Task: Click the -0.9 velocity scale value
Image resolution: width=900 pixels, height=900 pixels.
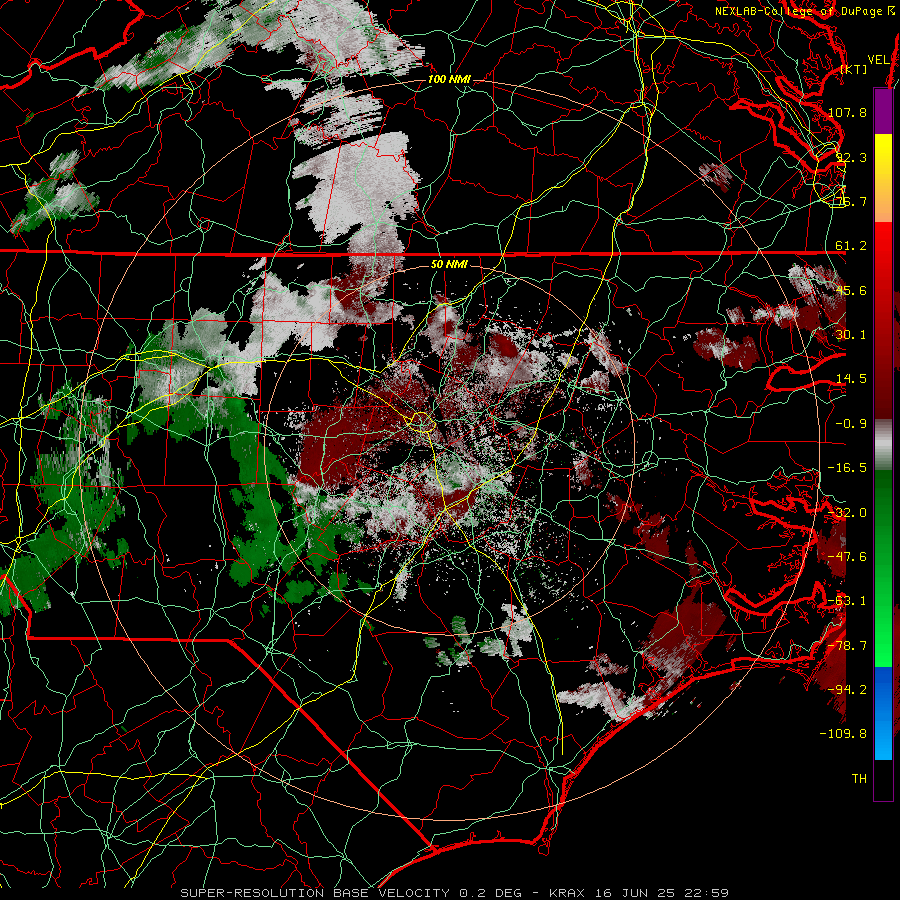Action: click(x=851, y=424)
